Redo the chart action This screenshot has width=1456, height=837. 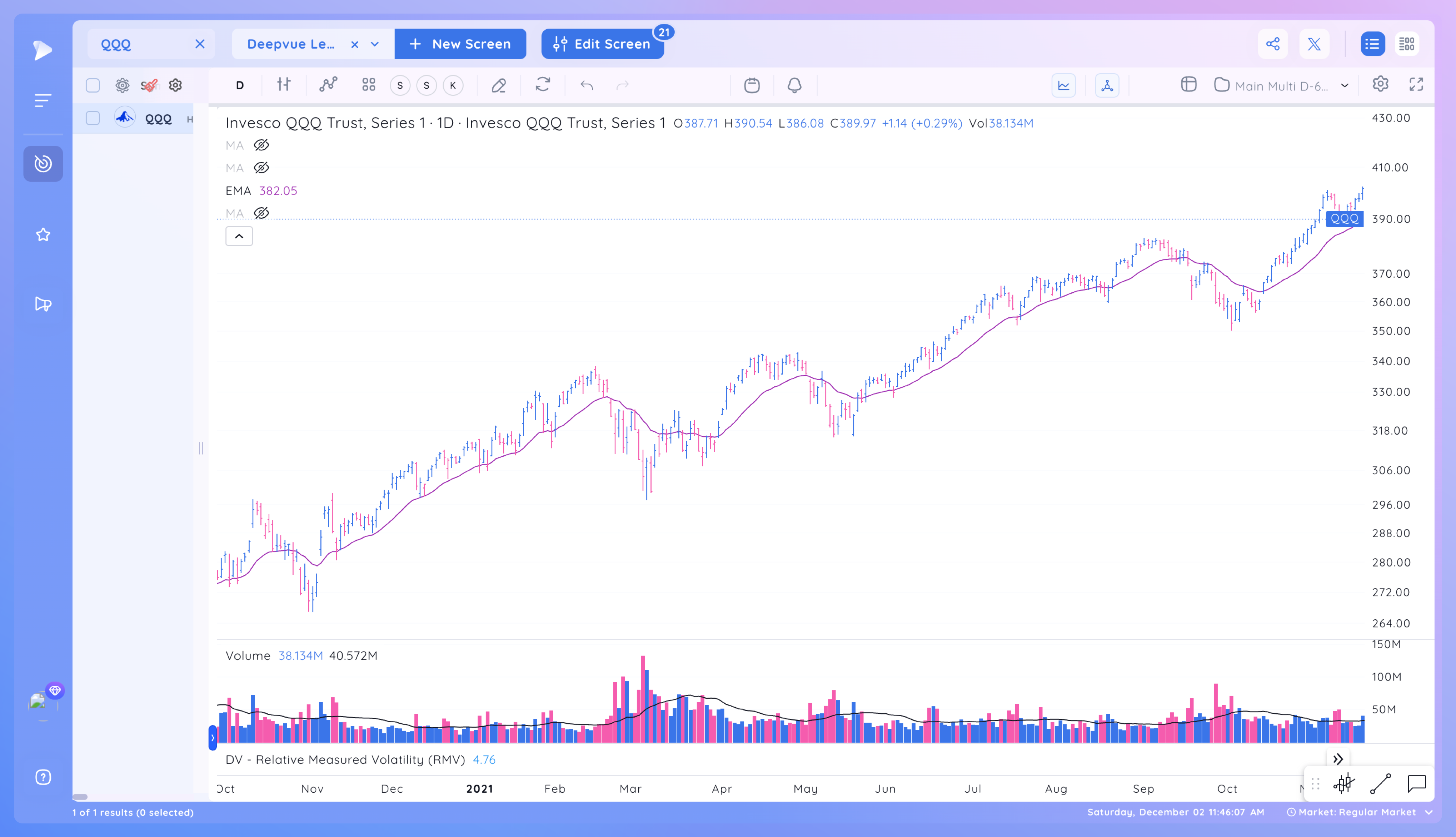pos(623,85)
